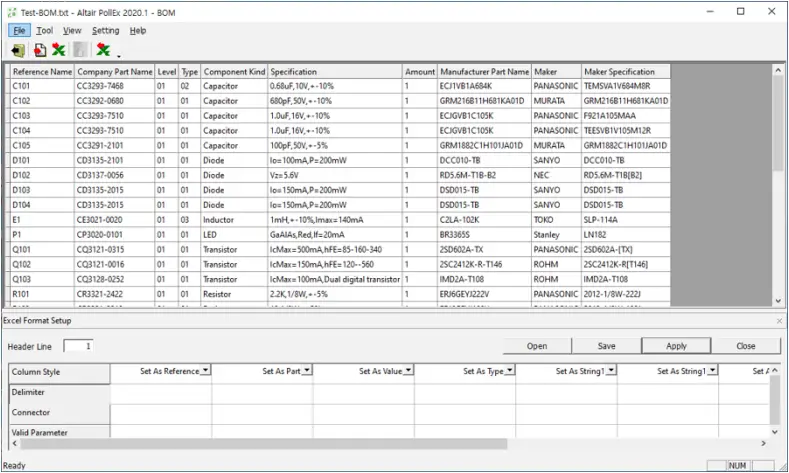
Task: Select the Delimiter row header
Action: pyautogui.click(x=59, y=394)
